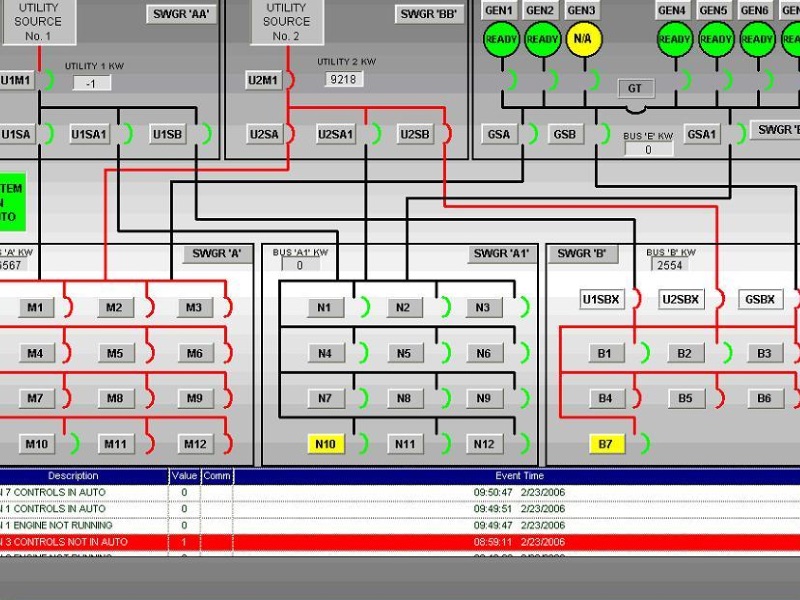This screenshot has height=600, width=800.
Task: Click the Event Time column header
Action: (x=519, y=476)
